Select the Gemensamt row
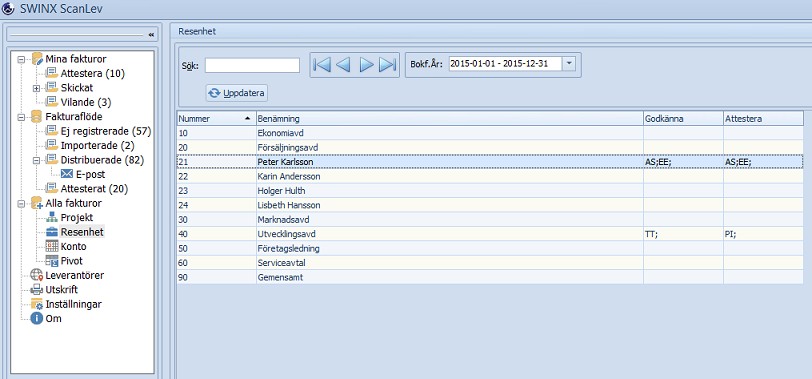Image resolution: width=812 pixels, height=379 pixels. click(490, 278)
